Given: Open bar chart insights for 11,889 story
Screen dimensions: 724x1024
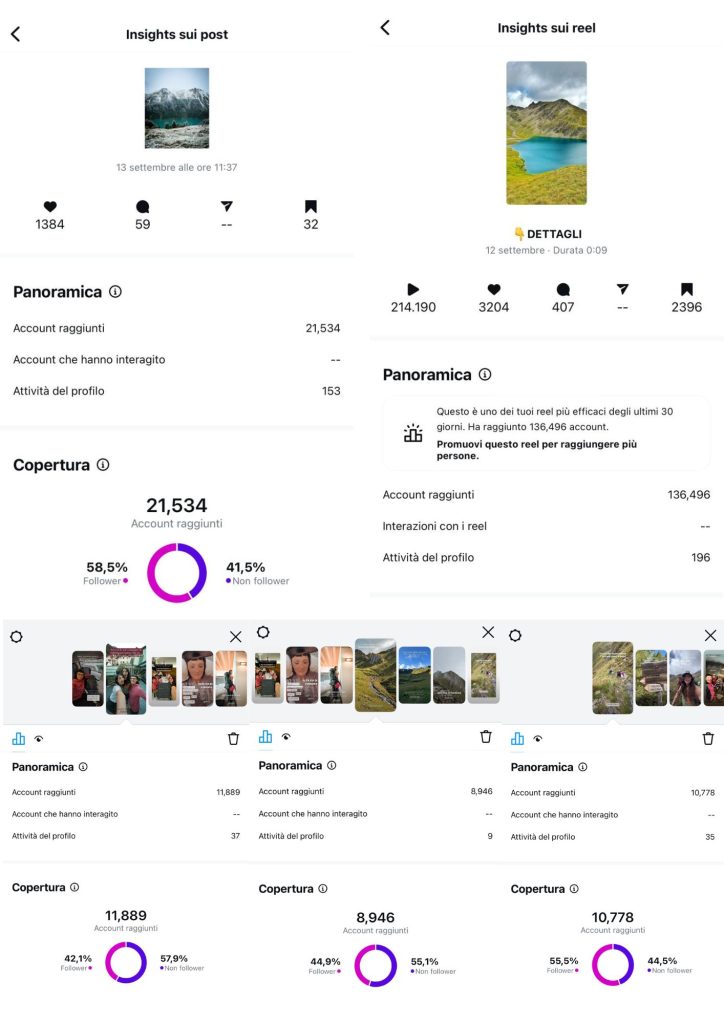Looking at the screenshot, I should (x=18, y=739).
